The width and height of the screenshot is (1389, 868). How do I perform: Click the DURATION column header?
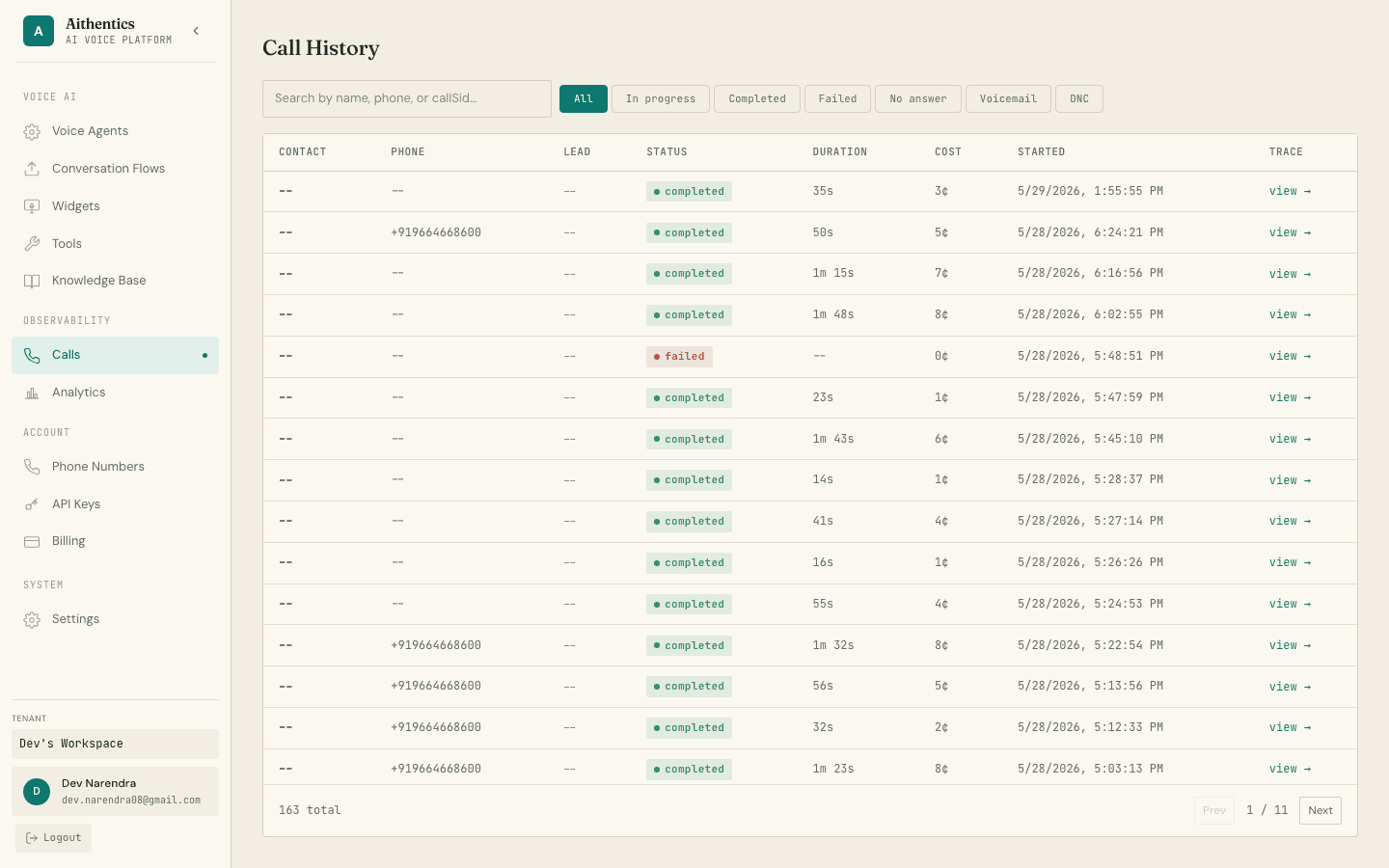839,152
